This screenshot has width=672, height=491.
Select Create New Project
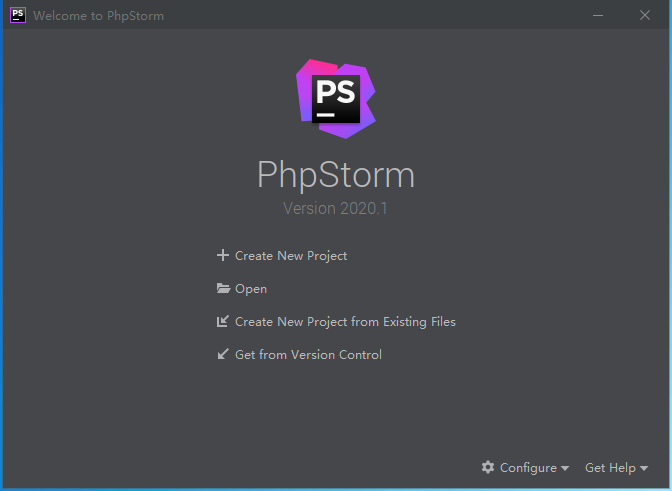291,256
